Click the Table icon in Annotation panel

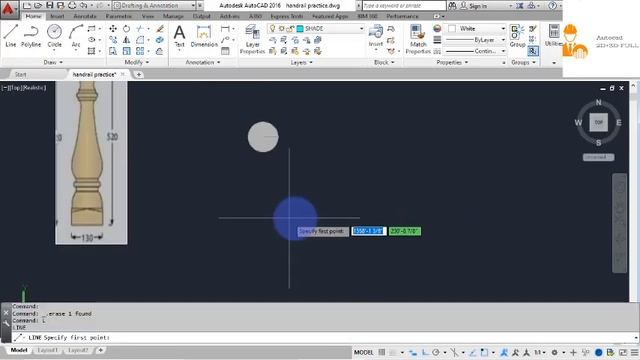[x=225, y=51]
